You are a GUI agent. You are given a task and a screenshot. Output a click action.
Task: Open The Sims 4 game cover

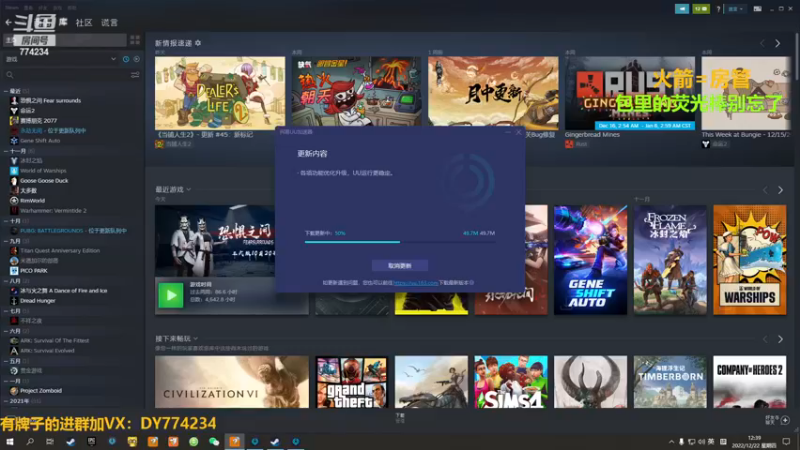(x=511, y=382)
